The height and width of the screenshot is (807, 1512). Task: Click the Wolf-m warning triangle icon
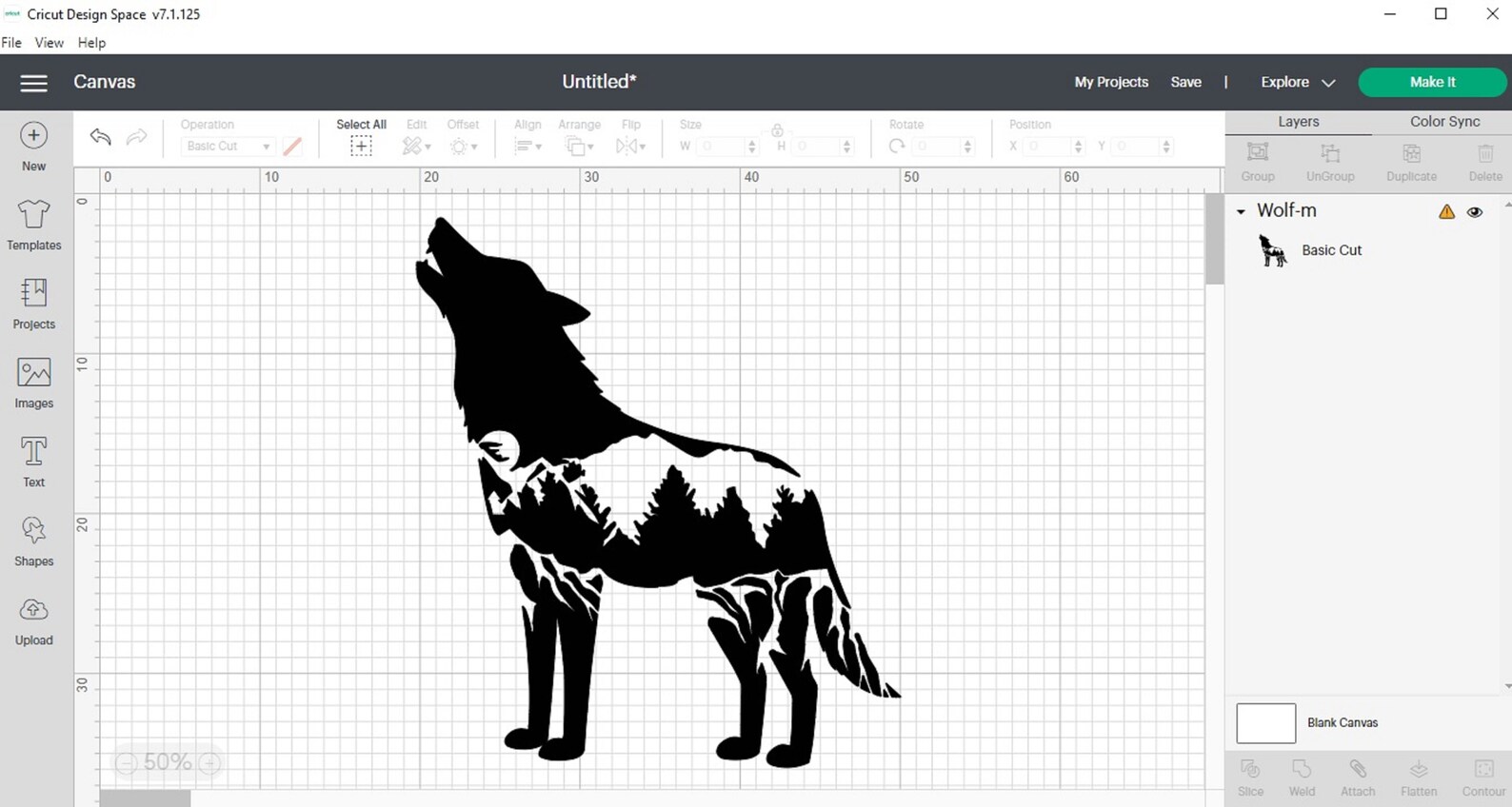[1446, 212]
